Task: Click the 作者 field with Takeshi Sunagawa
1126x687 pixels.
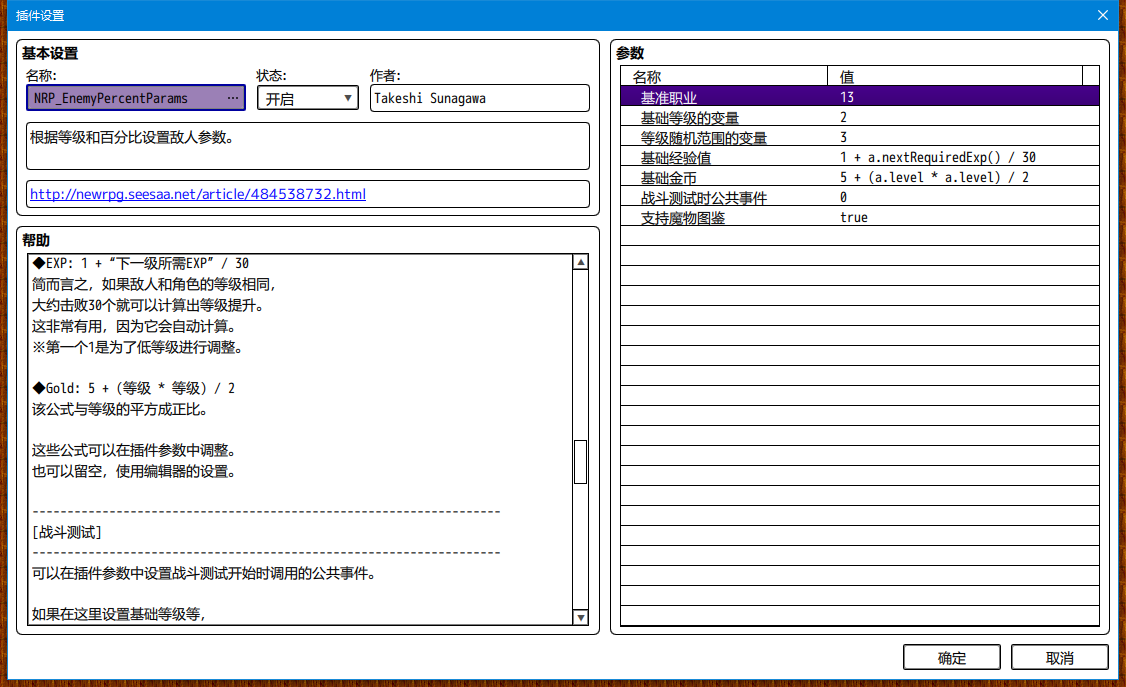Action: [x=480, y=98]
